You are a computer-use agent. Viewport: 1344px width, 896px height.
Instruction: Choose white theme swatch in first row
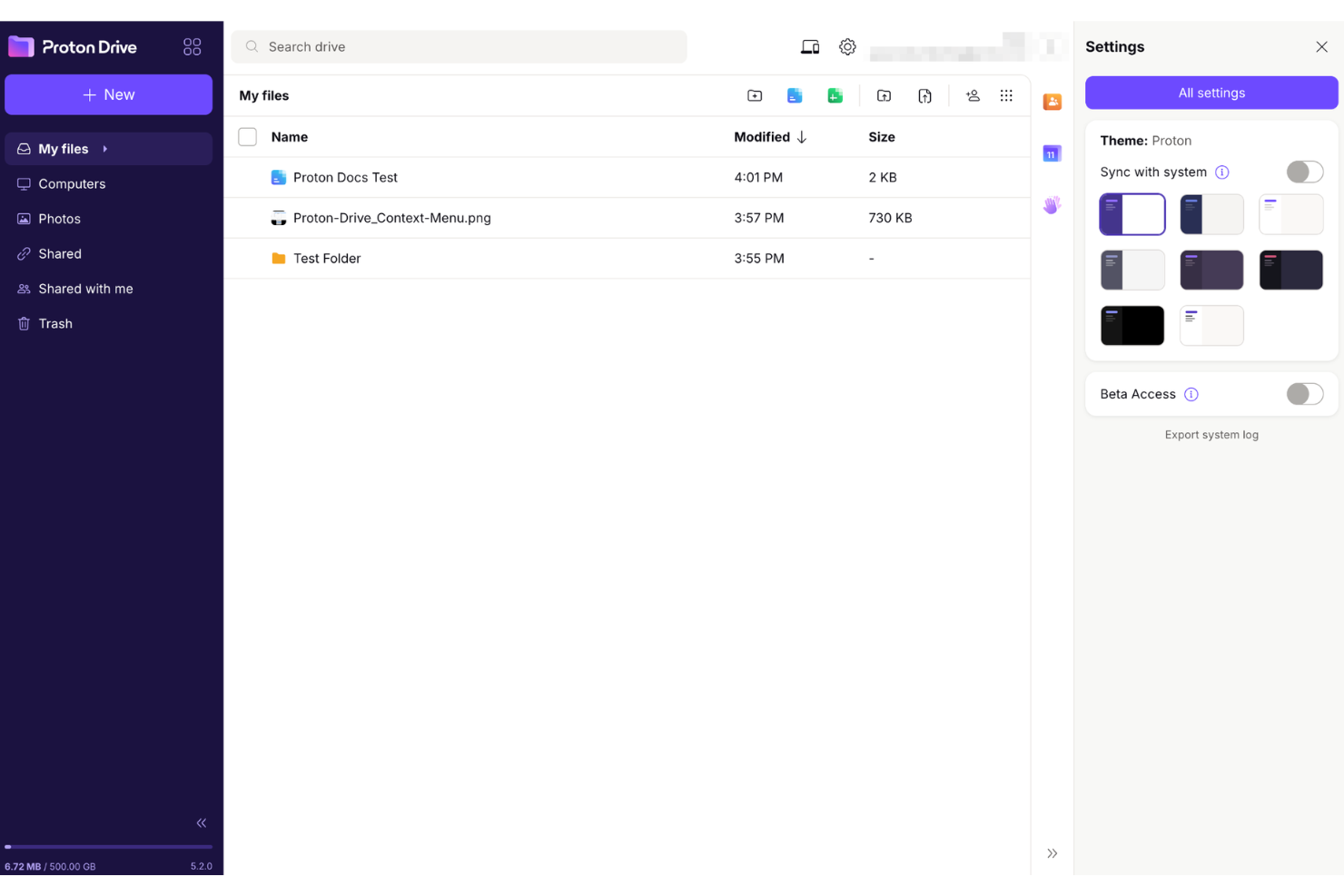[x=1290, y=214]
